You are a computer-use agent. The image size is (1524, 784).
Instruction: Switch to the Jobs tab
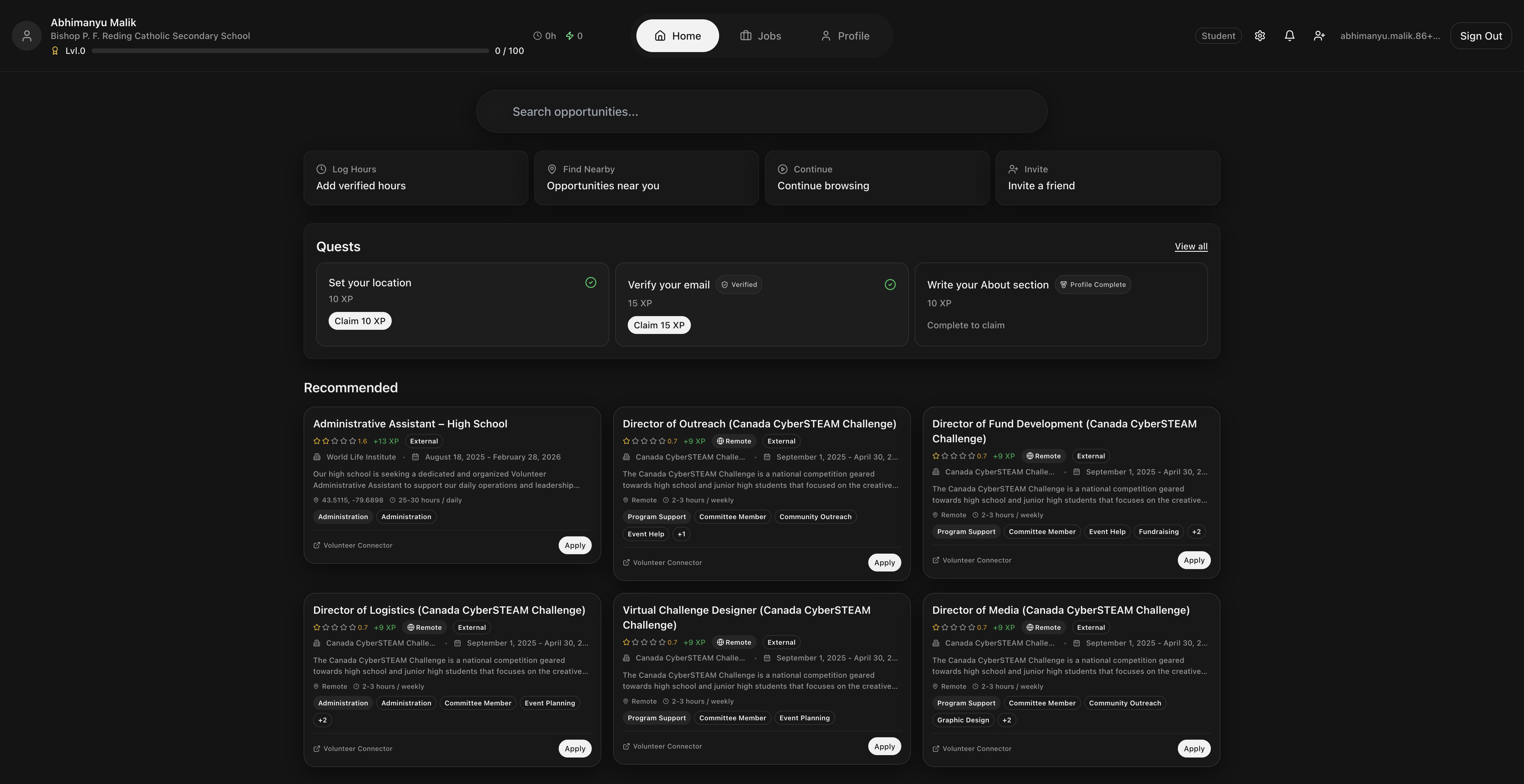coord(760,35)
